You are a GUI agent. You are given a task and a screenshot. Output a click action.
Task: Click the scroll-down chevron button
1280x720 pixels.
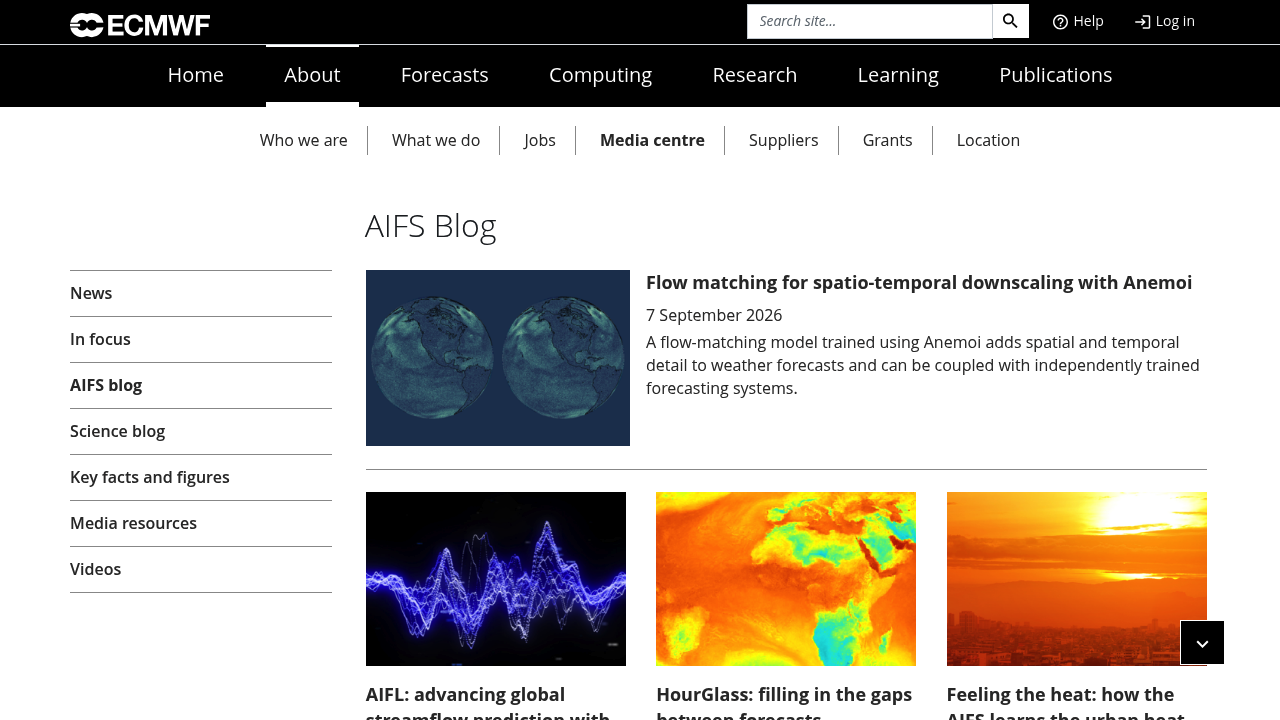point(1202,643)
